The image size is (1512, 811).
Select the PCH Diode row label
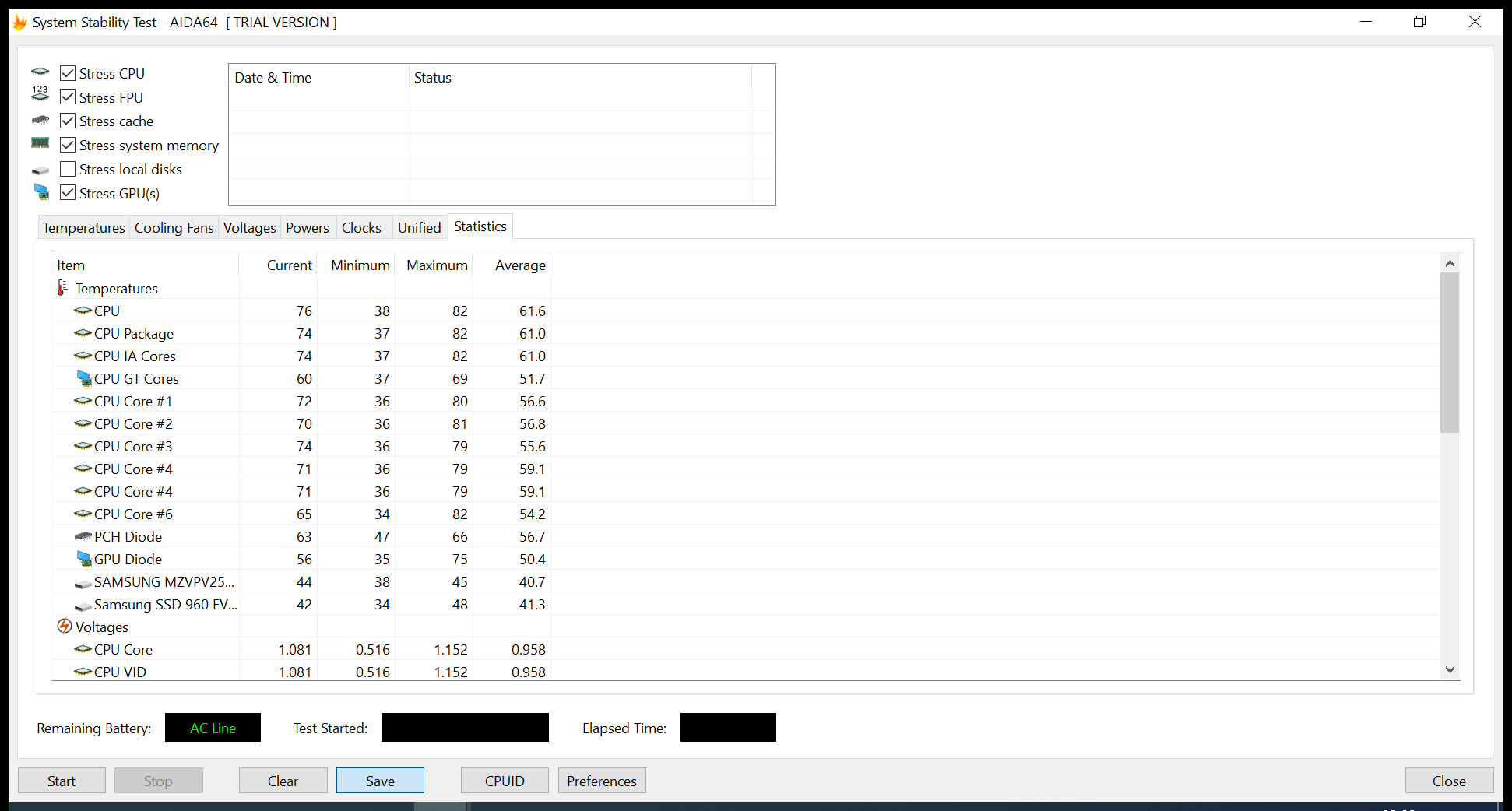(128, 536)
